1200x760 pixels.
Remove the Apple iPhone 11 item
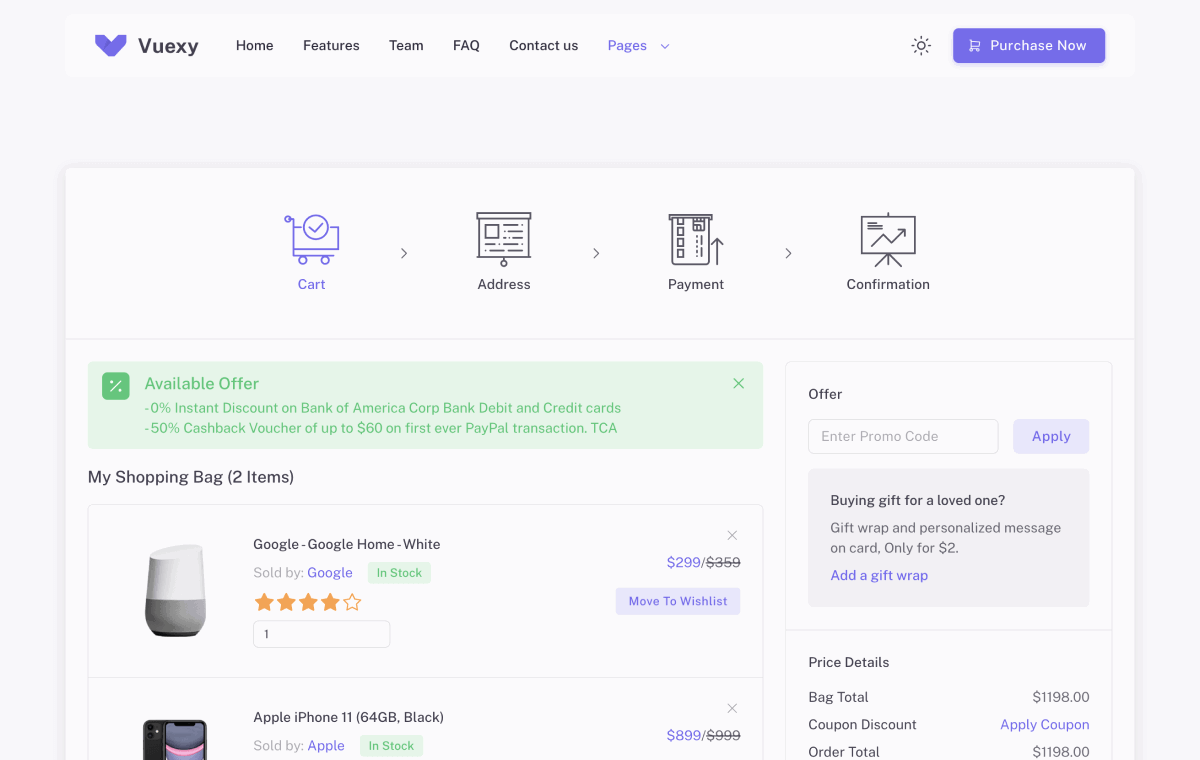[x=731, y=707]
